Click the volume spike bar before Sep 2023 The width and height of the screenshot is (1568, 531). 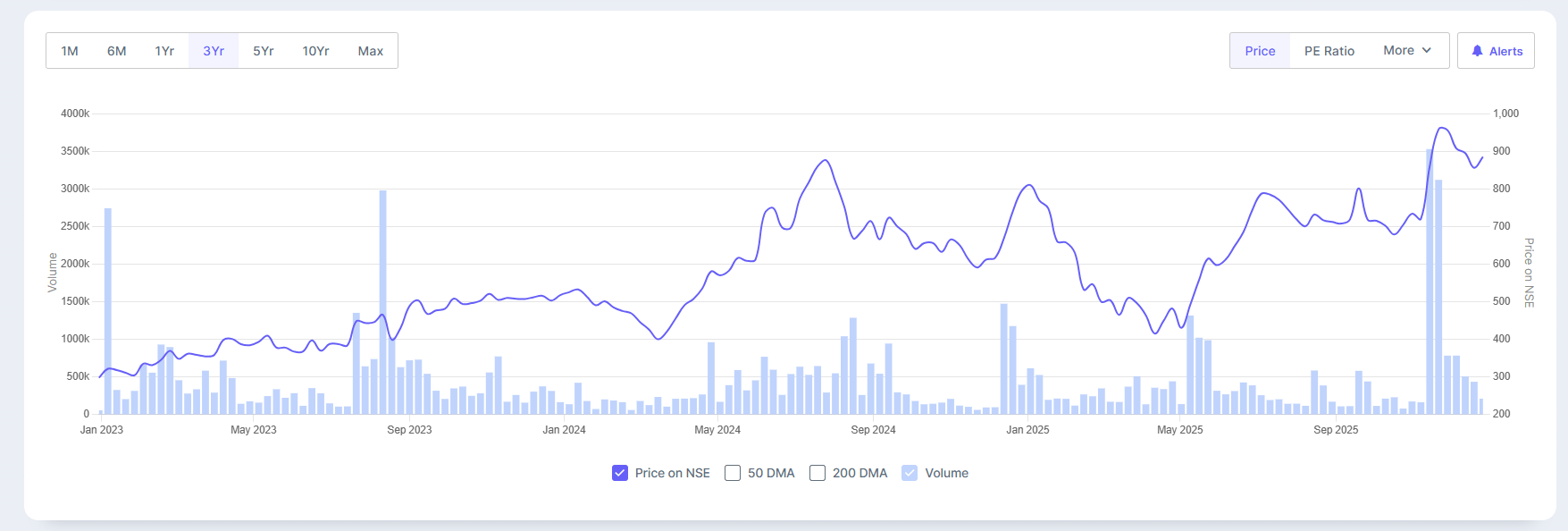pos(383,304)
